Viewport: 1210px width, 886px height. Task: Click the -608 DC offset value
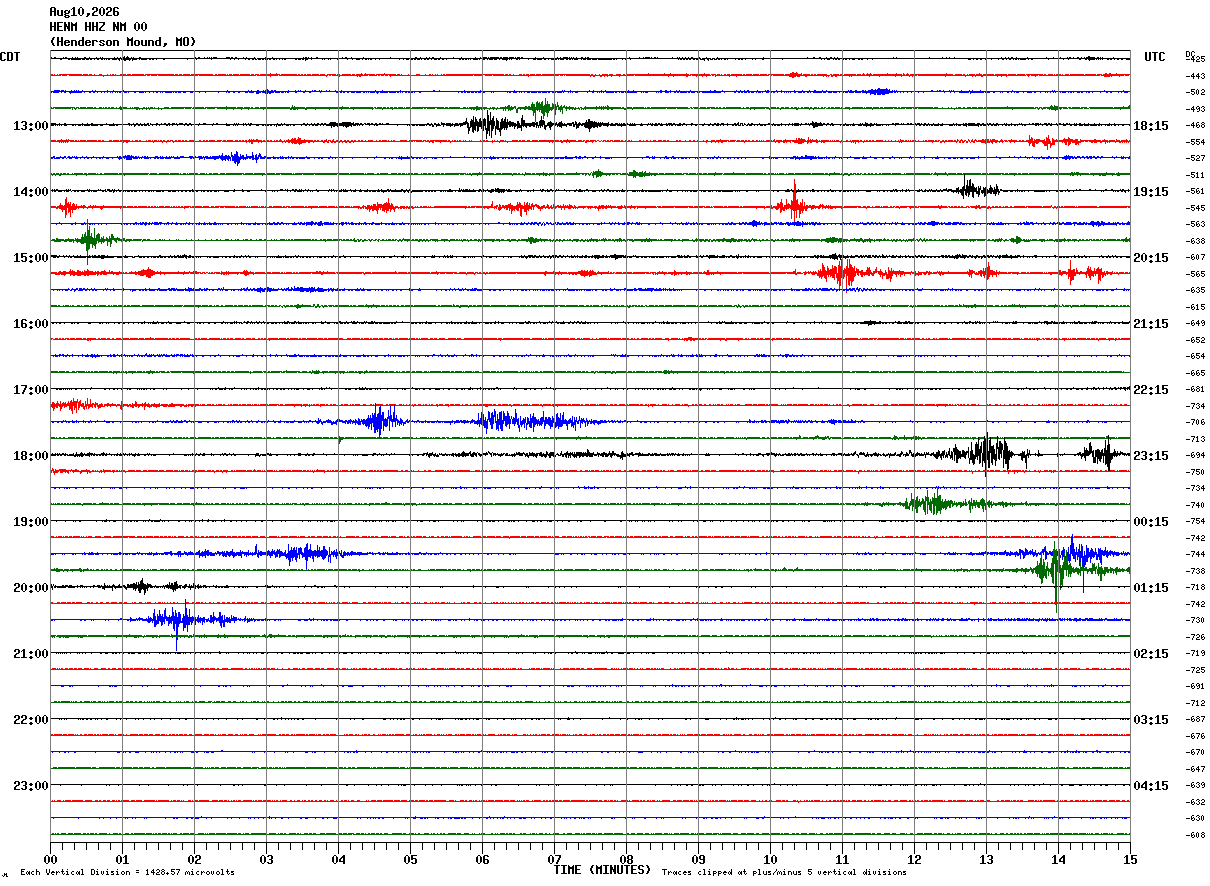click(1195, 835)
